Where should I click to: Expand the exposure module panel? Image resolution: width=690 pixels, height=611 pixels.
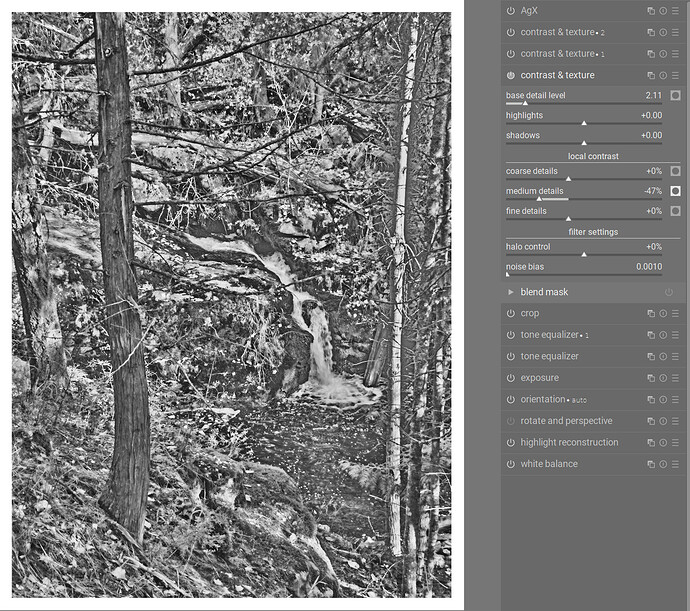tap(540, 378)
